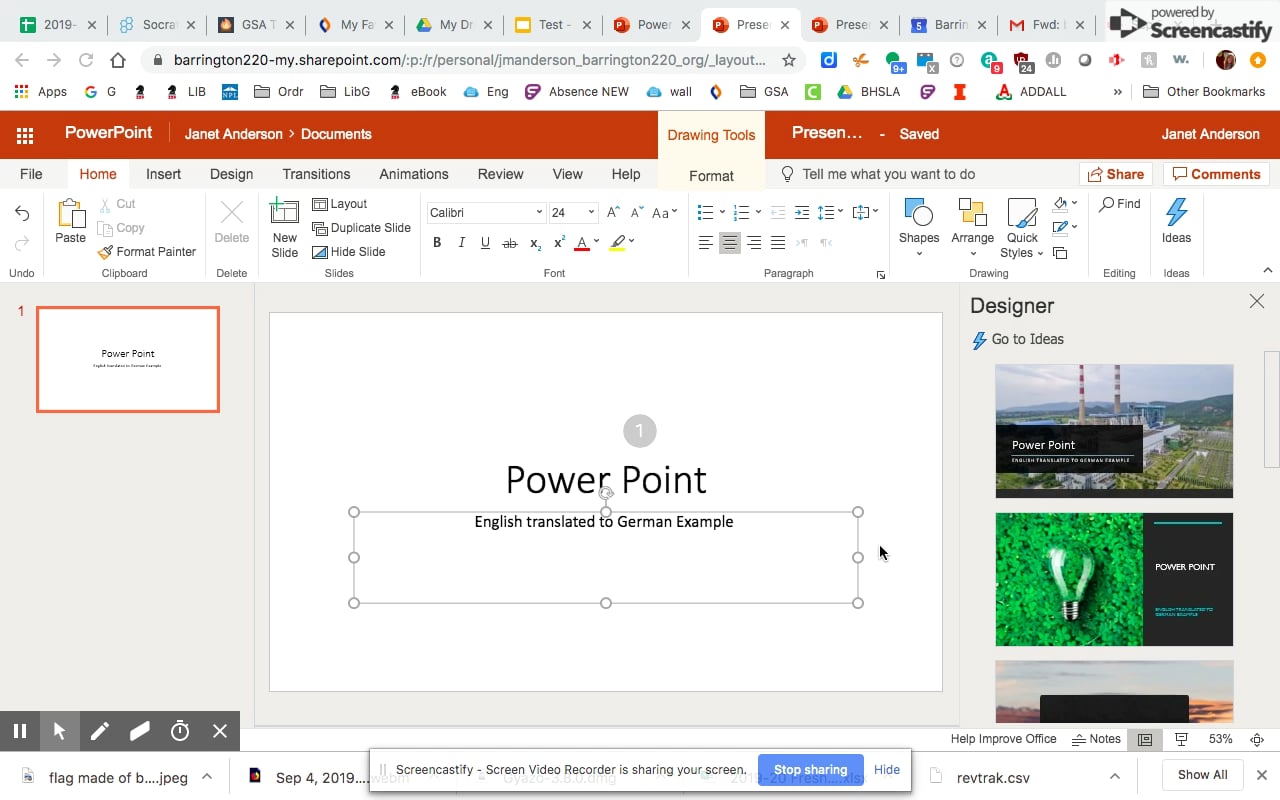Image resolution: width=1280 pixels, height=800 pixels.
Task: Open the Drawing Tools Format tab
Action: [x=711, y=176]
